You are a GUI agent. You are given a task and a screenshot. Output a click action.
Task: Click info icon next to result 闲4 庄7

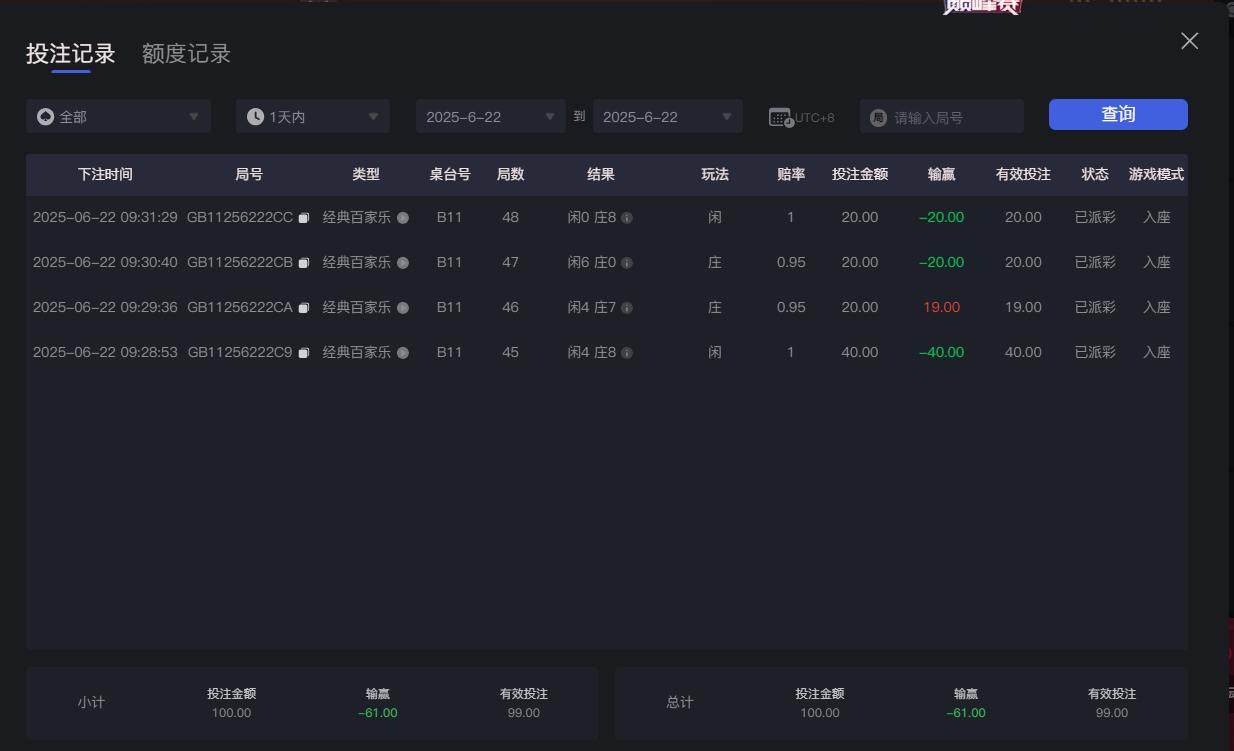click(x=628, y=307)
